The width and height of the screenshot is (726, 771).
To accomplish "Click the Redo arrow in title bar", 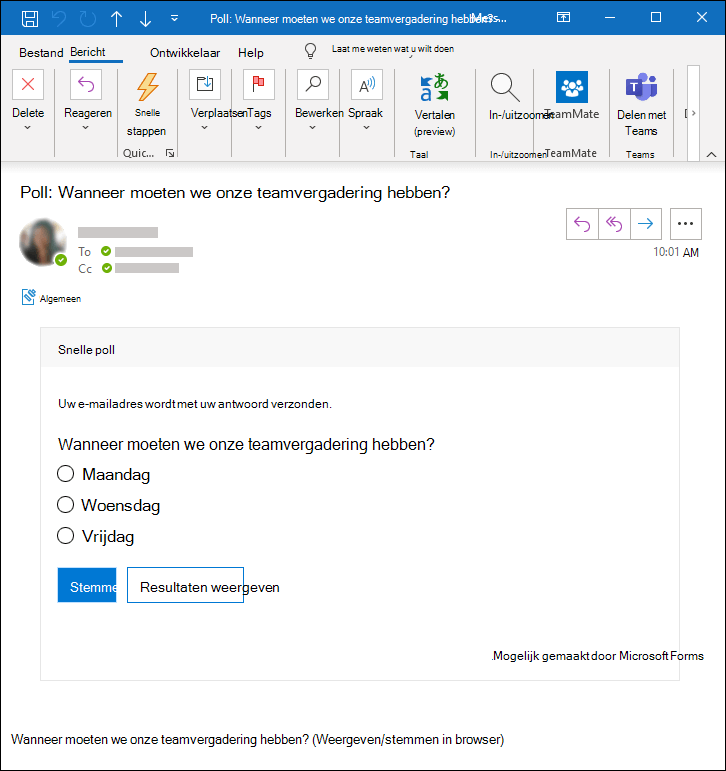I will pyautogui.click(x=88, y=19).
